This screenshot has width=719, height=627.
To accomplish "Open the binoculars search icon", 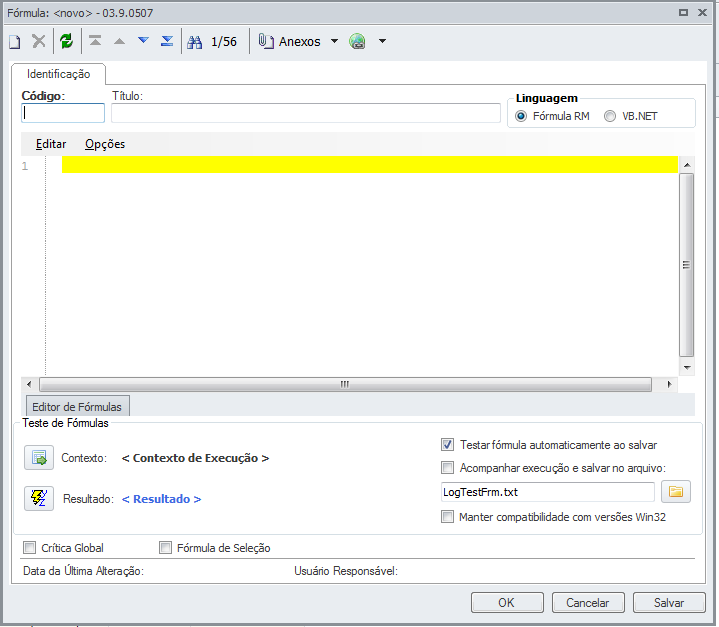I will [x=194, y=42].
